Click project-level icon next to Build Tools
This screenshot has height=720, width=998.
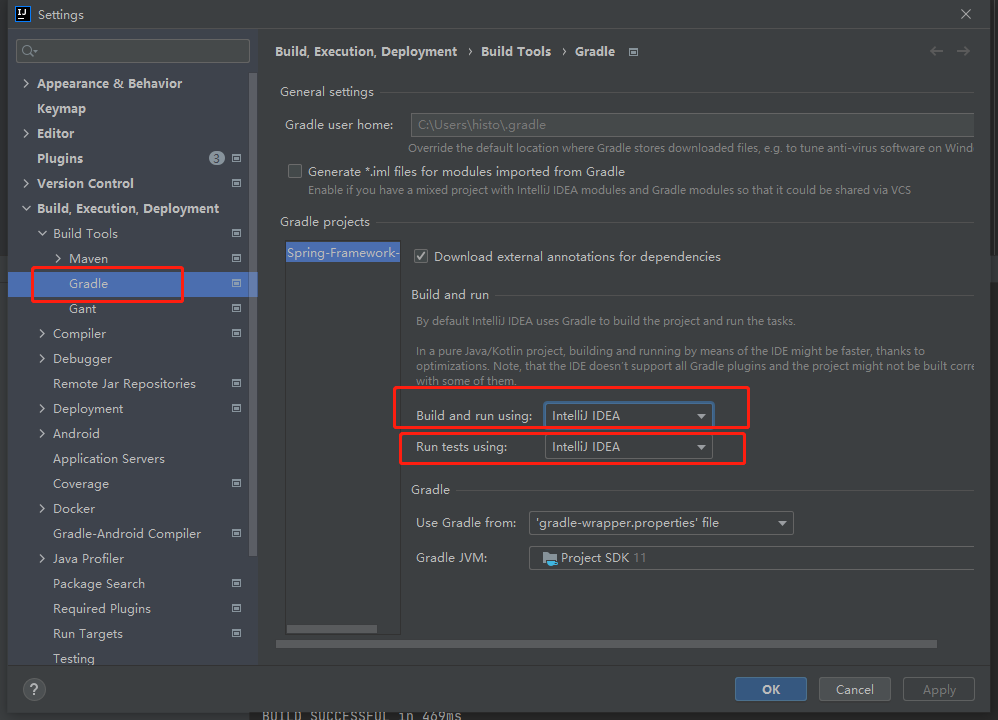(x=237, y=233)
